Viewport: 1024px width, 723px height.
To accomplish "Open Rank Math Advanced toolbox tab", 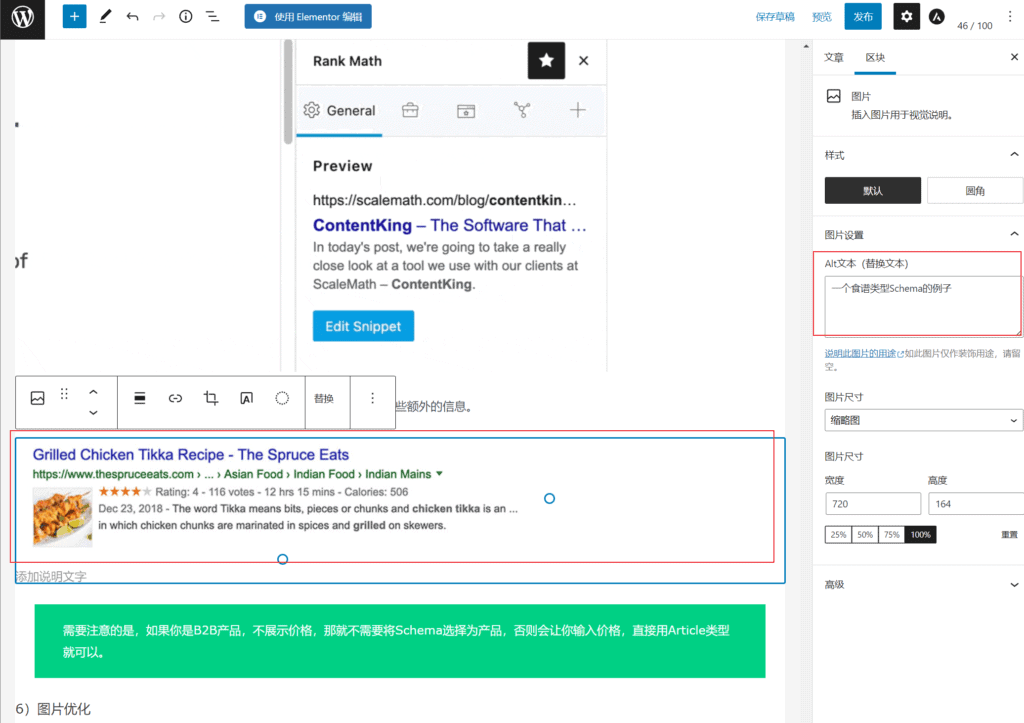I will (x=410, y=110).
